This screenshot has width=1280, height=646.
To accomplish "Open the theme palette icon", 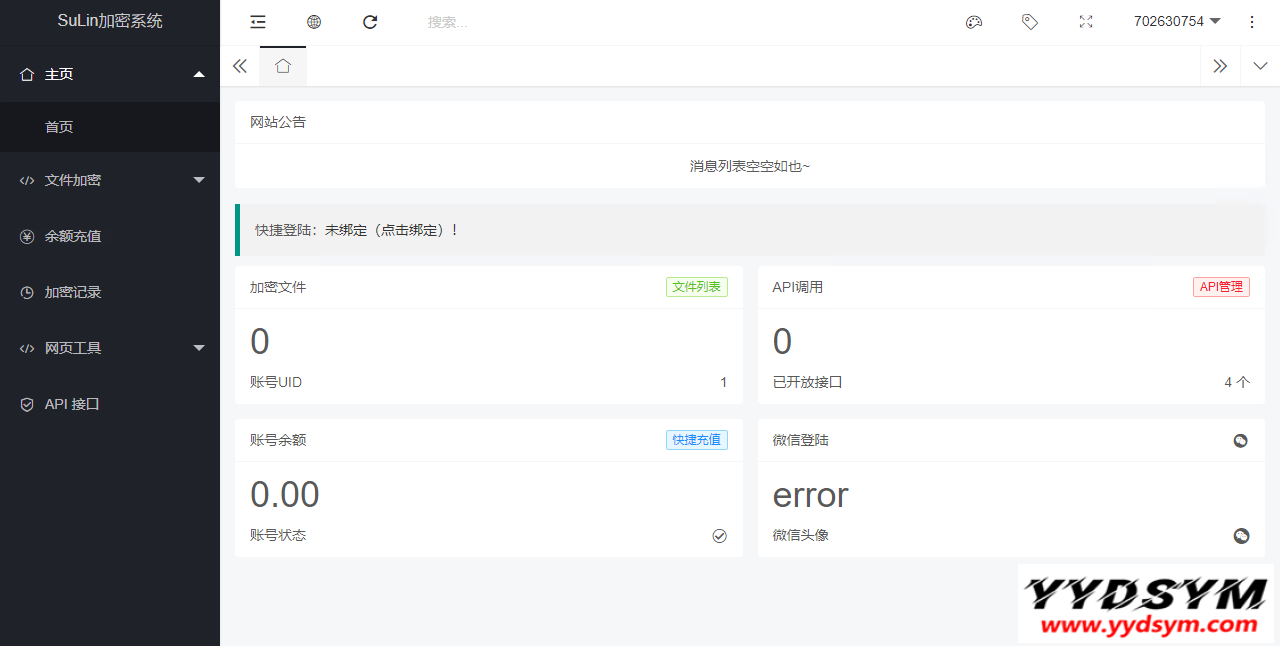I will 974,22.
